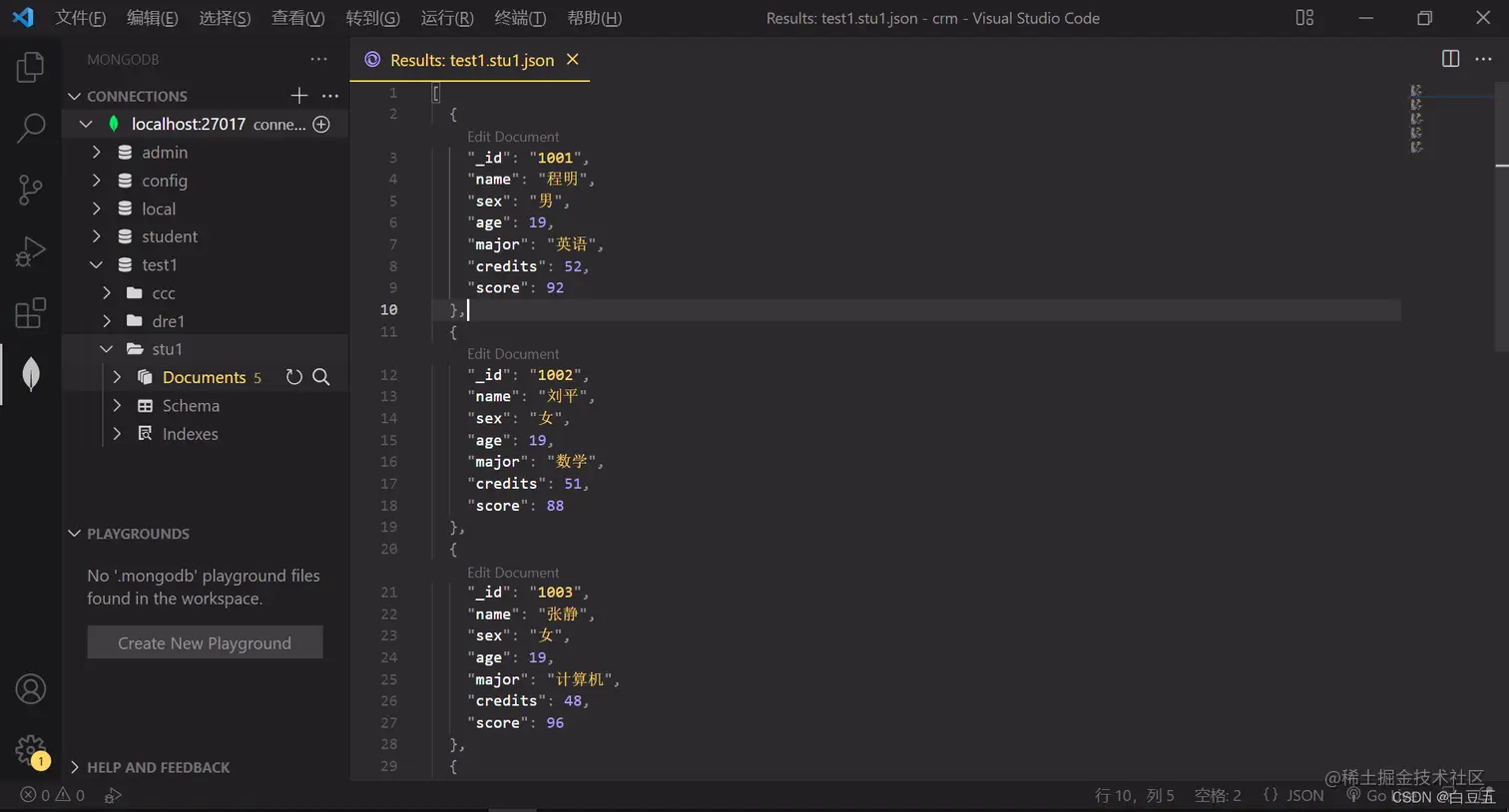Open the Explorer view in activity bar
This screenshot has width=1509, height=812.
[31, 67]
